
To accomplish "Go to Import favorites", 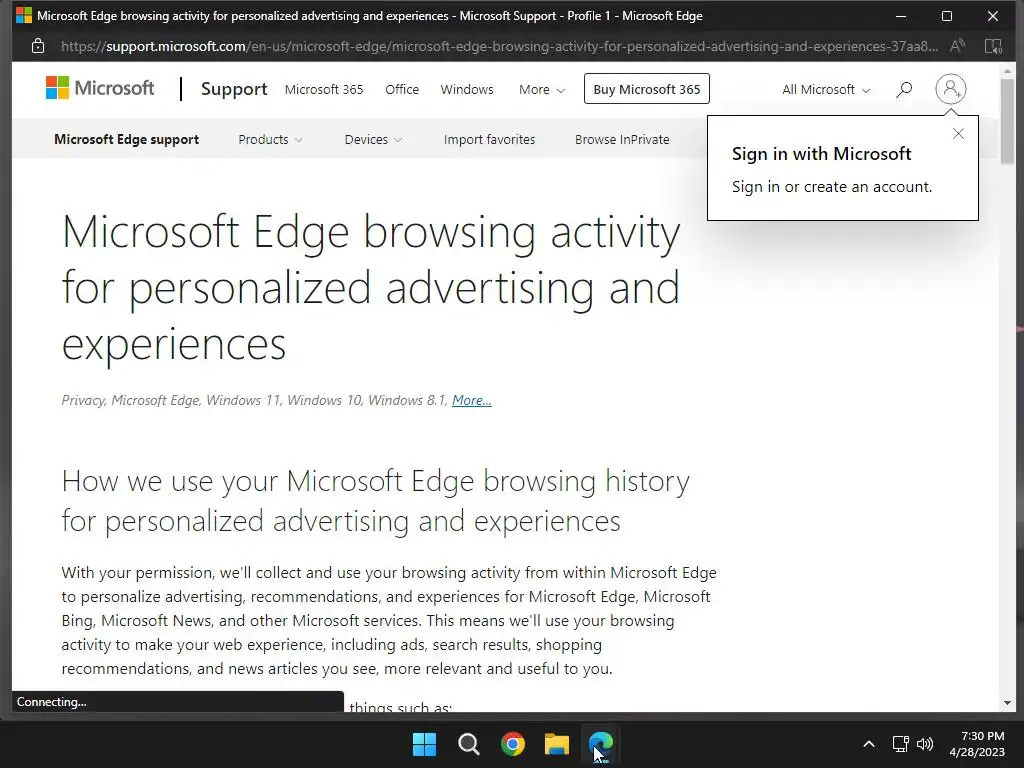I will point(489,139).
